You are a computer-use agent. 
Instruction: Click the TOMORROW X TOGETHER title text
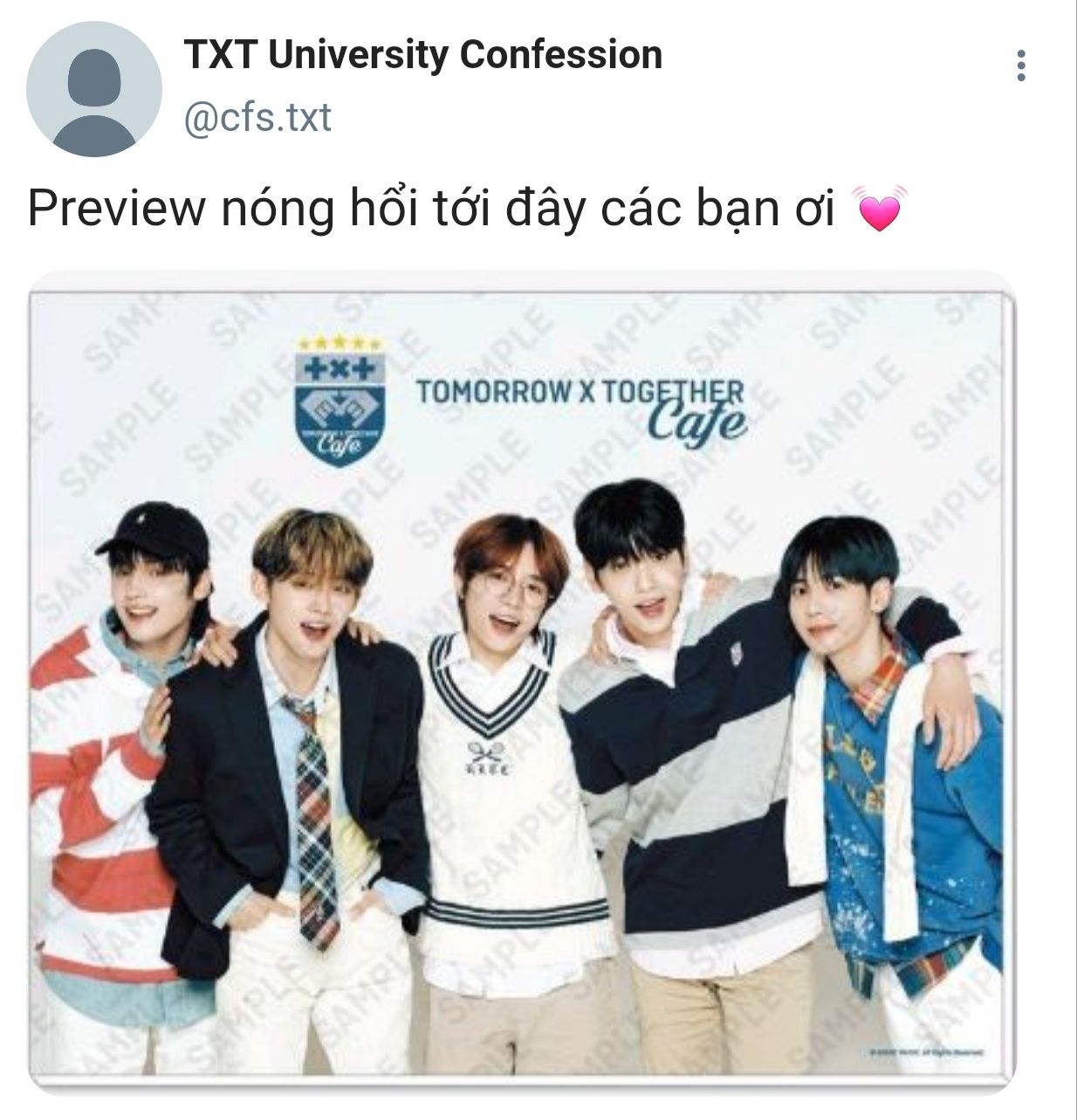(x=580, y=391)
